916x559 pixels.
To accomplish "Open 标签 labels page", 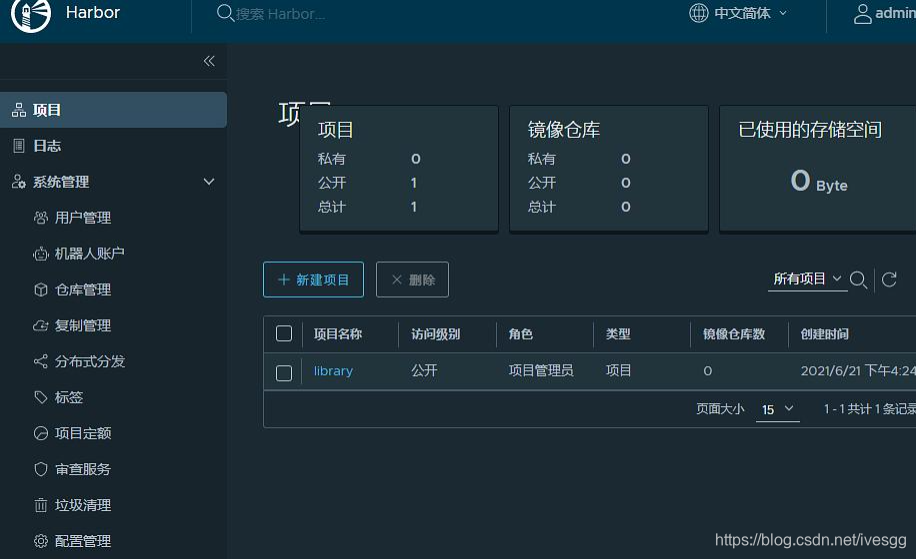I will pos(68,397).
